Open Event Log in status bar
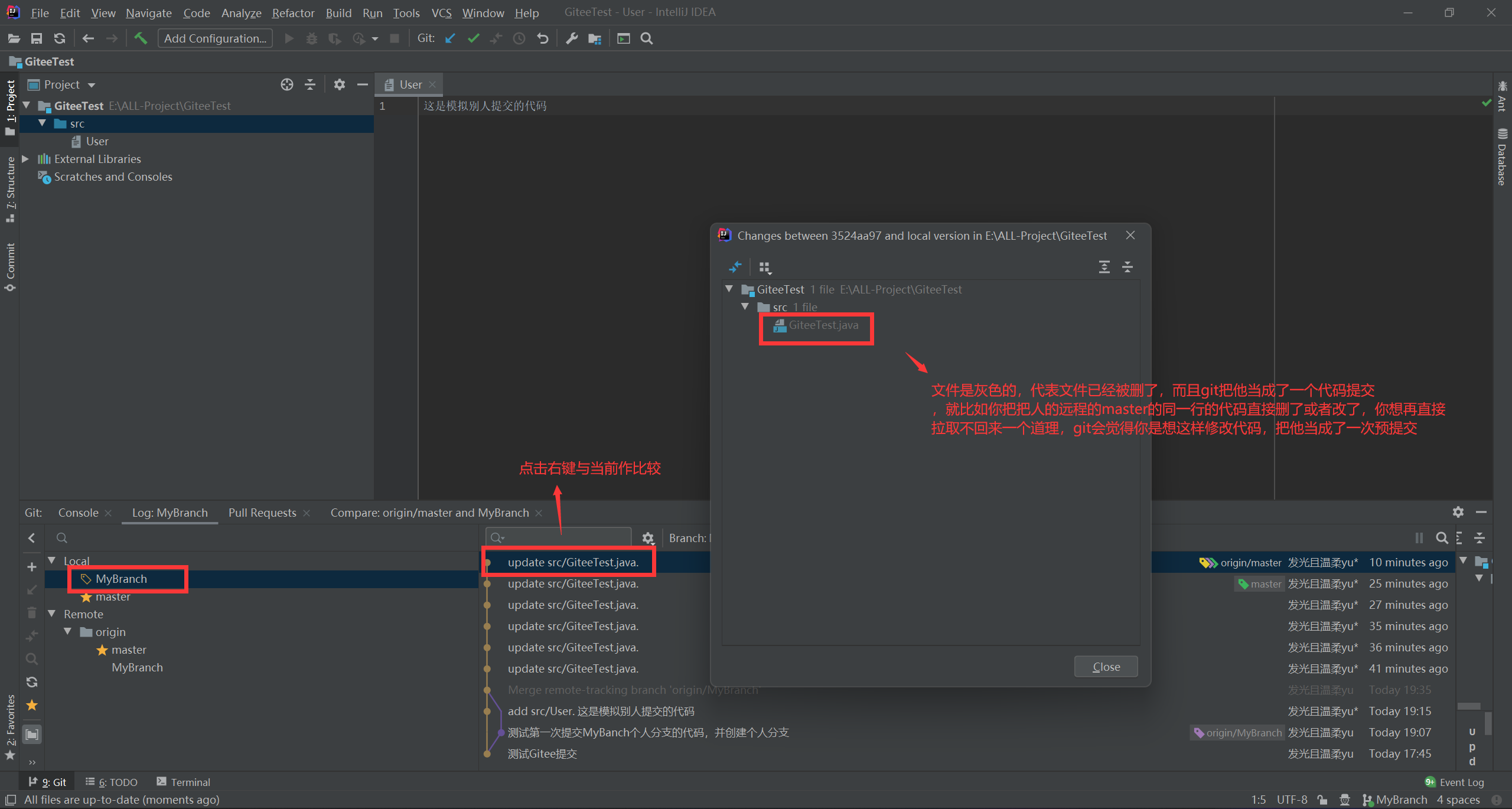Viewport: 1512px width, 809px height. (1455, 782)
